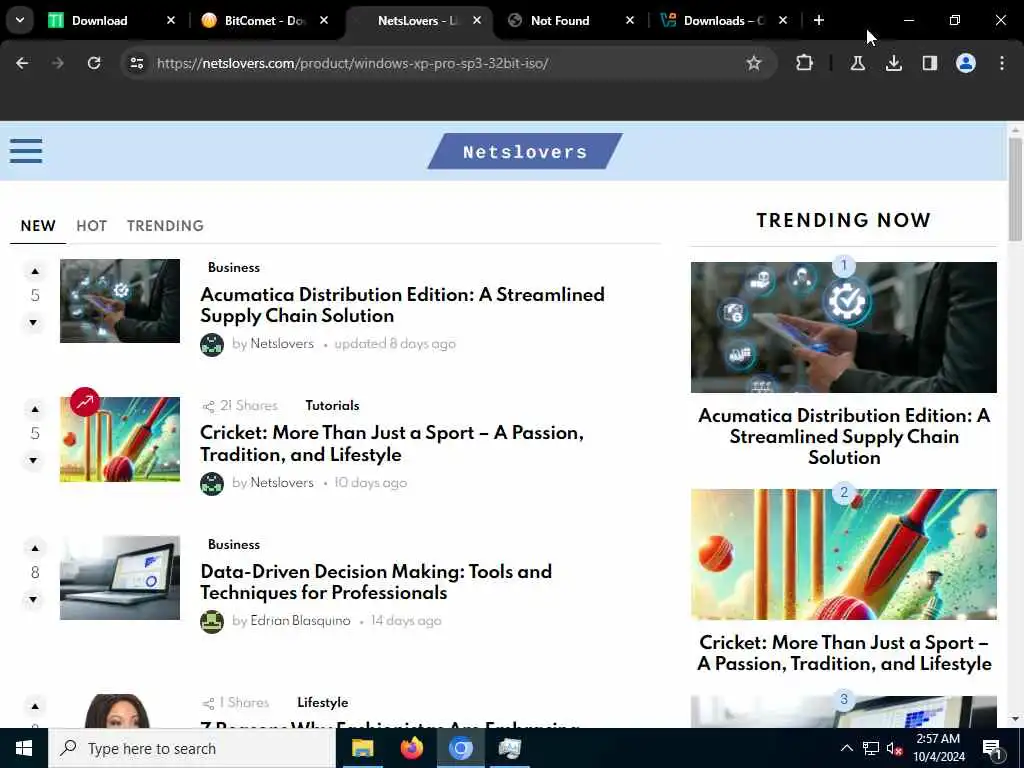Open the Business category above the Acumatica article

point(234,268)
